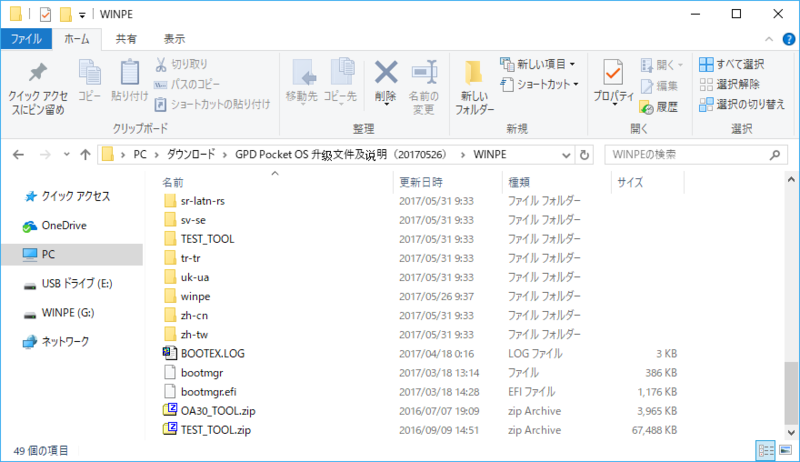Open the help question mark icon

click(x=788, y=39)
